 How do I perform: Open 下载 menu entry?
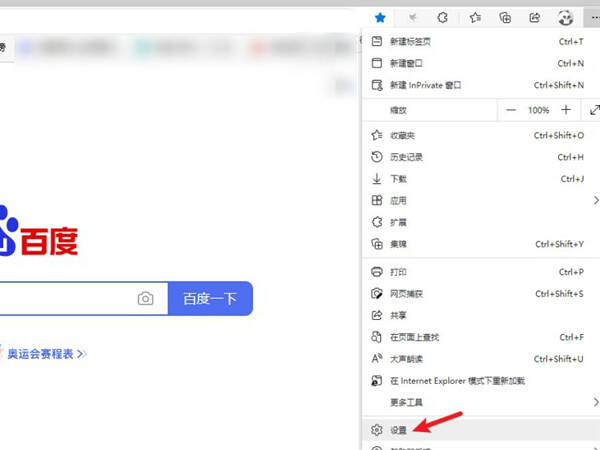click(481, 179)
